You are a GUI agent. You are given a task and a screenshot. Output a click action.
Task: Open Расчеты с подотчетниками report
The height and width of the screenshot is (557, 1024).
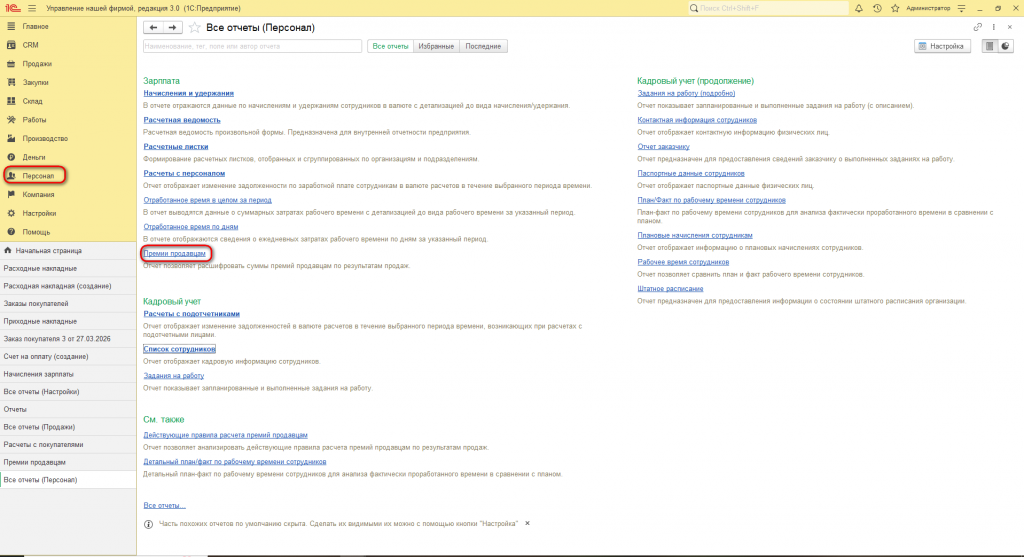click(x=191, y=314)
